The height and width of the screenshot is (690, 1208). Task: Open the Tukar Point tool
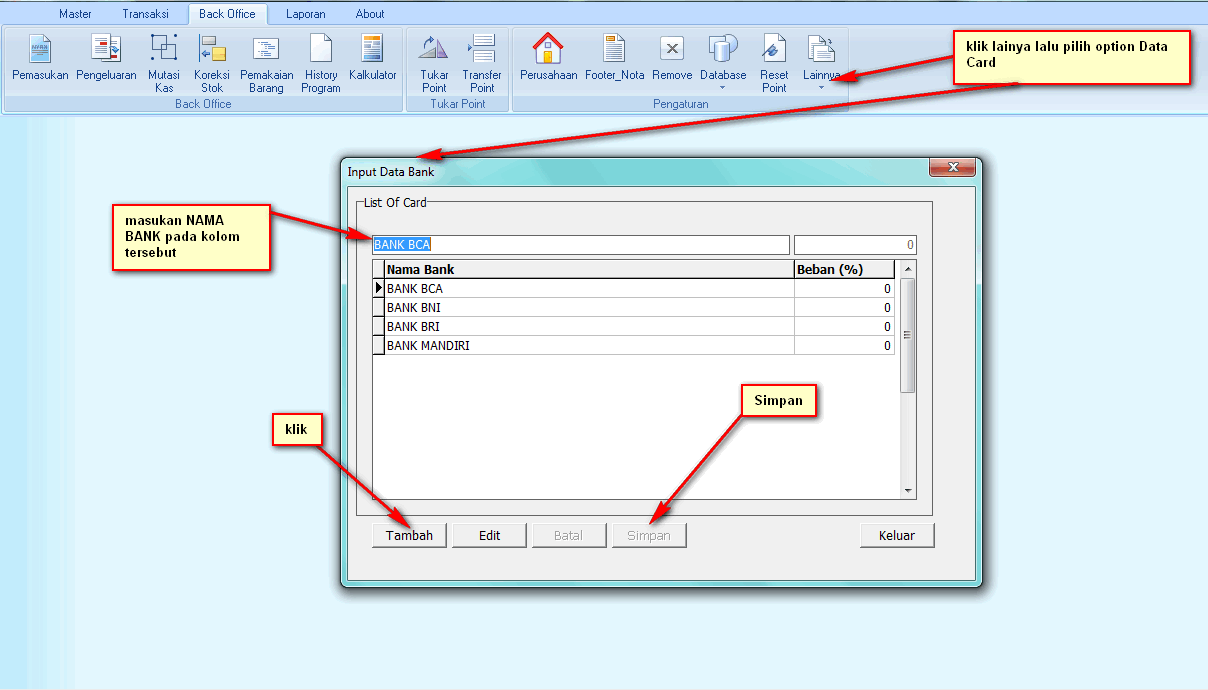(433, 60)
